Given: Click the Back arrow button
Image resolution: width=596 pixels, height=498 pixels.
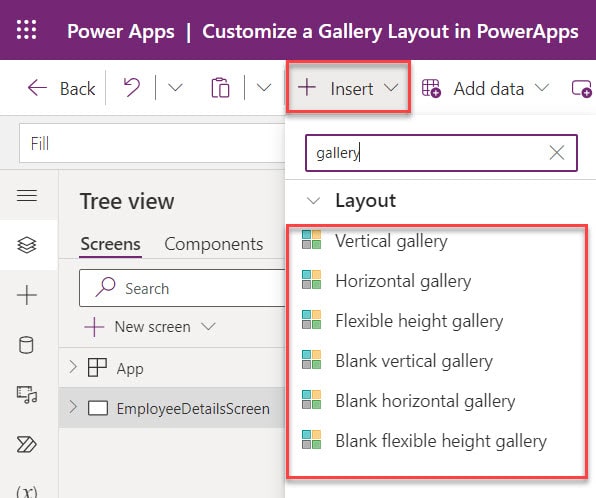Looking at the screenshot, I should [61, 89].
